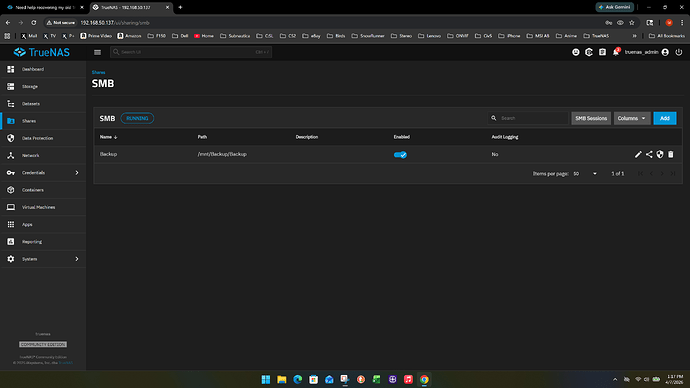Open feedback smiley icon in top bar
Image resolution: width=690 pixels, height=388 pixels.
click(576, 52)
